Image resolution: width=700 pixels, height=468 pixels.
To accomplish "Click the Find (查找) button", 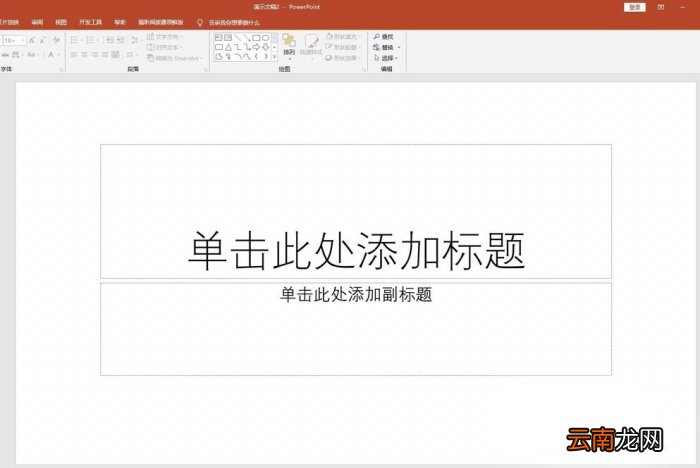I will tap(383, 37).
